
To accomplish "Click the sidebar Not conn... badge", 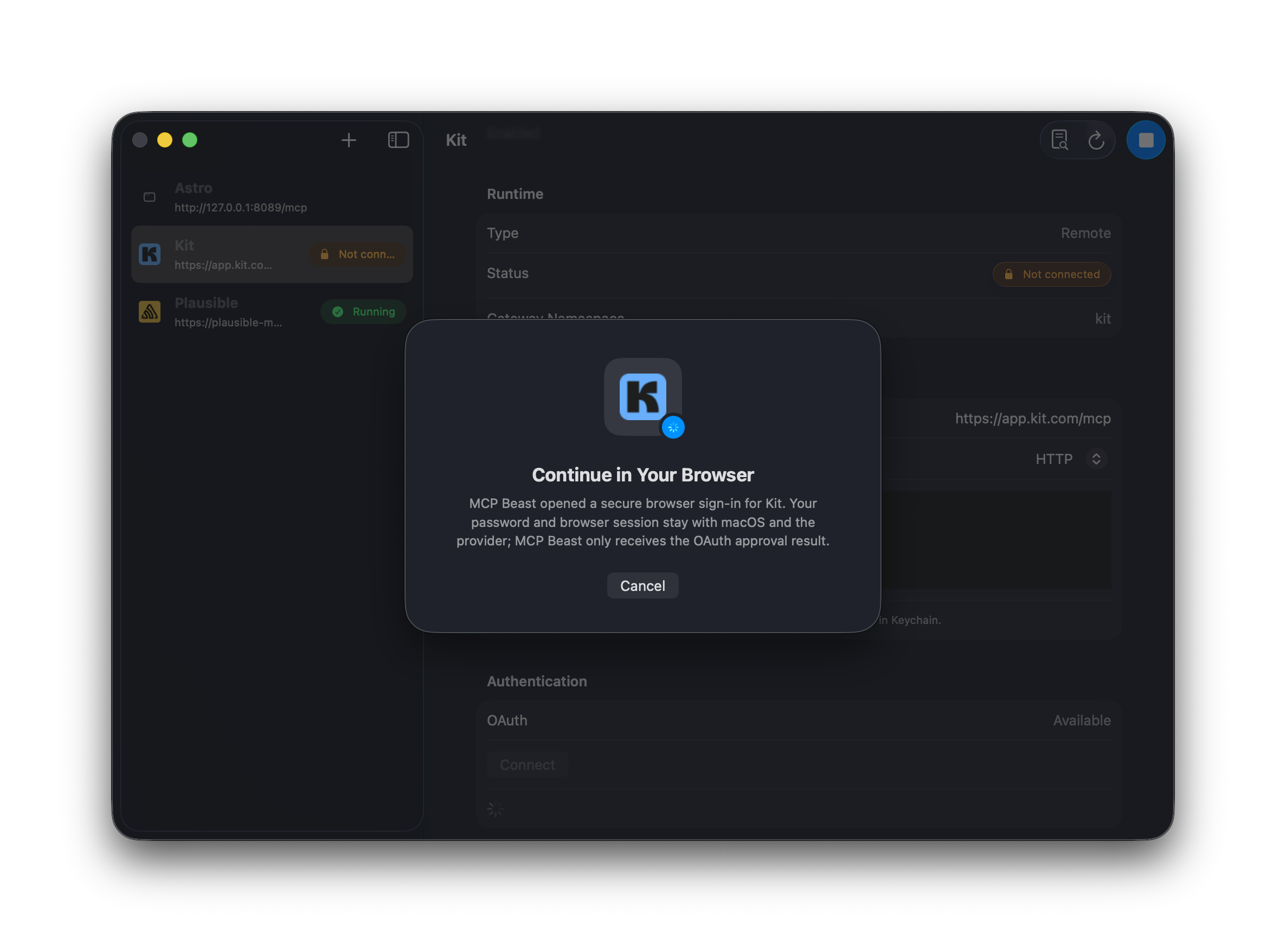I will click(x=358, y=254).
